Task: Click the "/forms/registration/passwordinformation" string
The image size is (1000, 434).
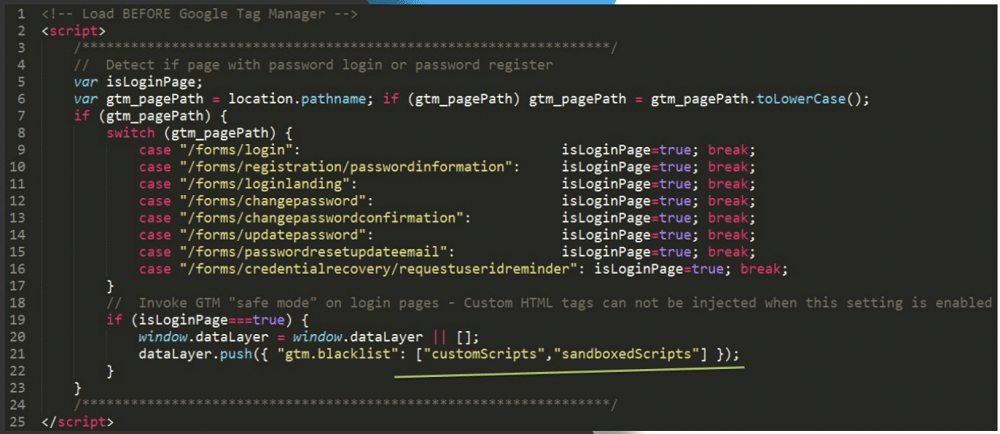Action: (x=347, y=167)
